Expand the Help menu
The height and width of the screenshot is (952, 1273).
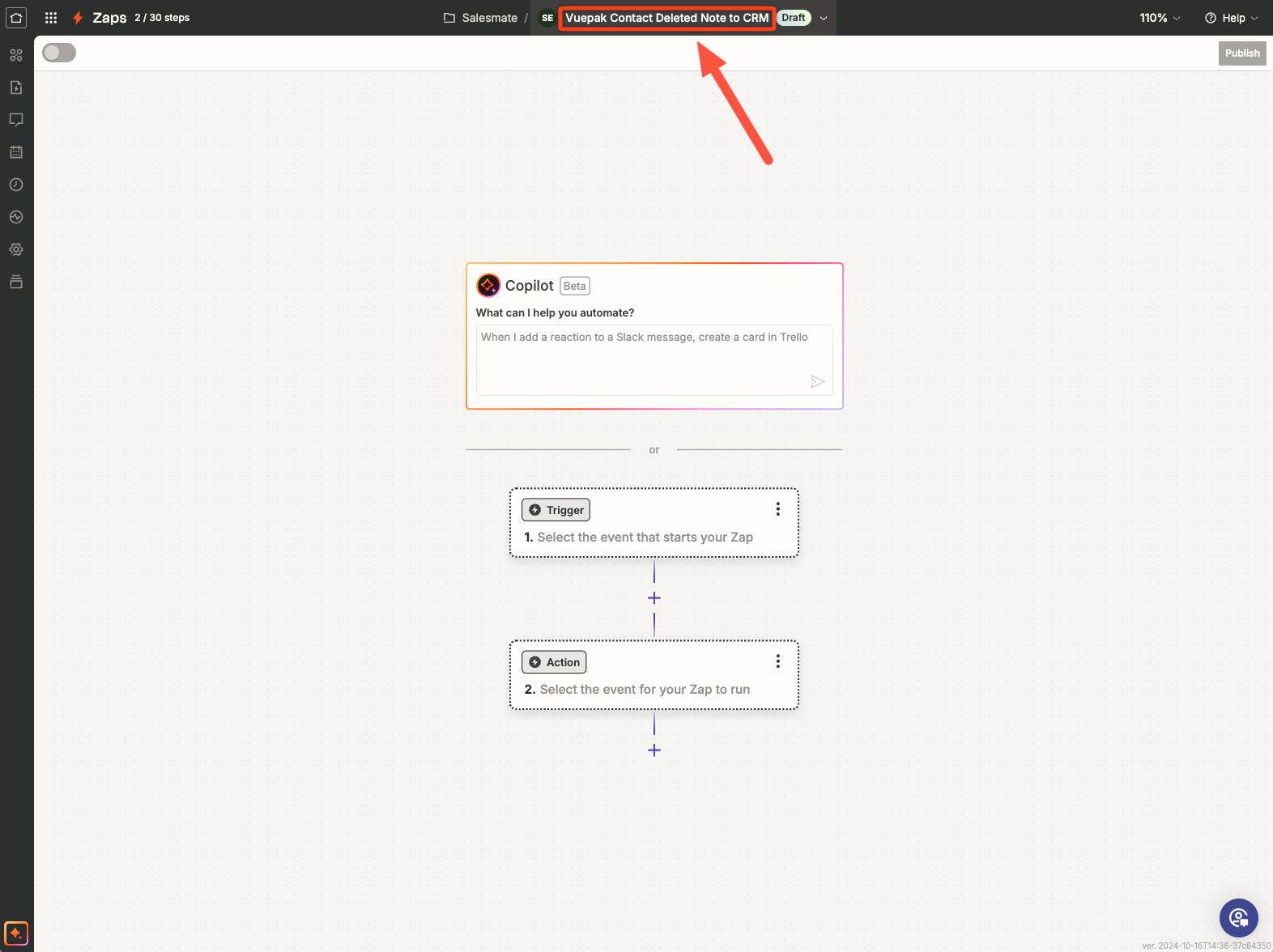point(1232,18)
